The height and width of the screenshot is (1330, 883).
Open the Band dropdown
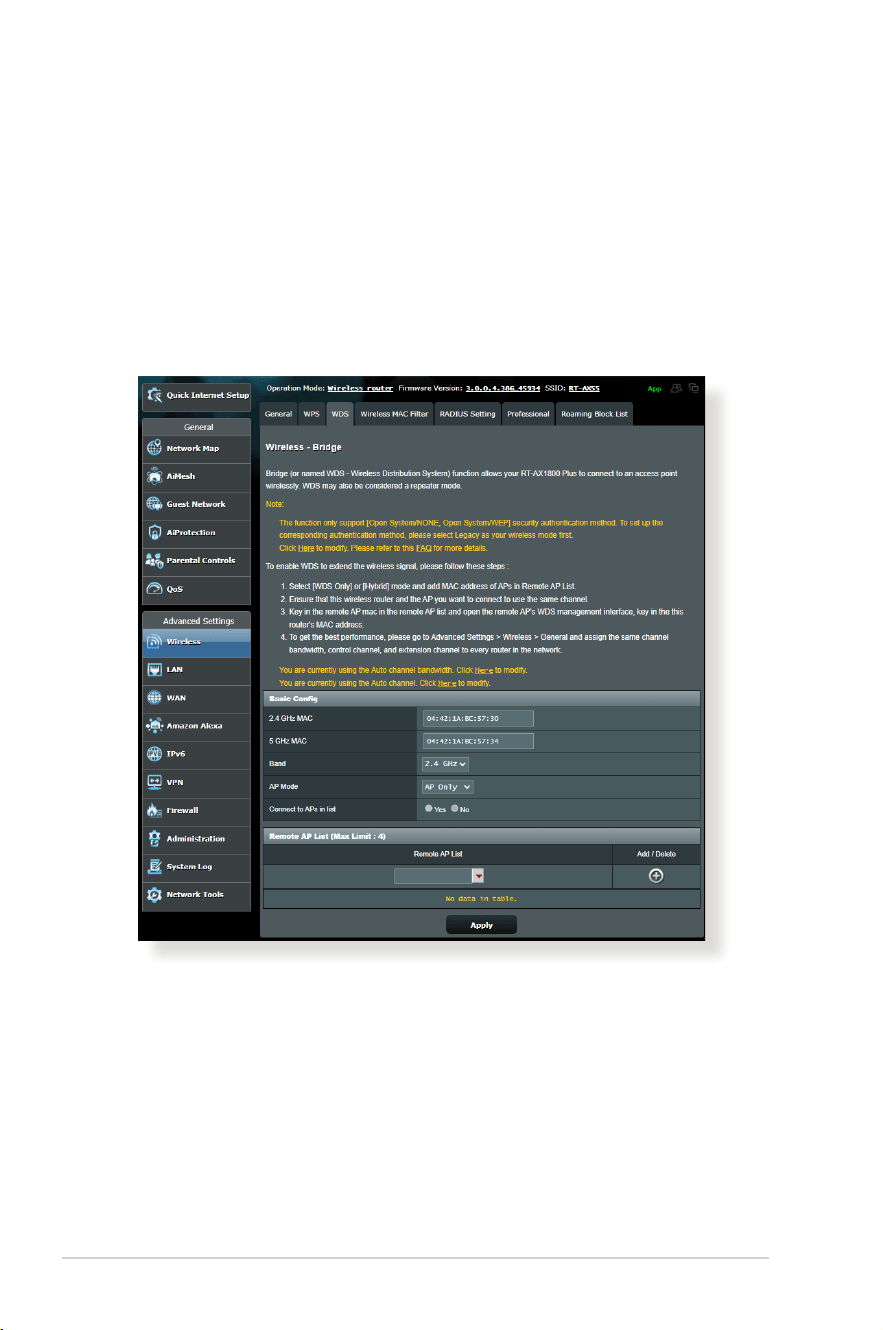(x=445, y=763)
